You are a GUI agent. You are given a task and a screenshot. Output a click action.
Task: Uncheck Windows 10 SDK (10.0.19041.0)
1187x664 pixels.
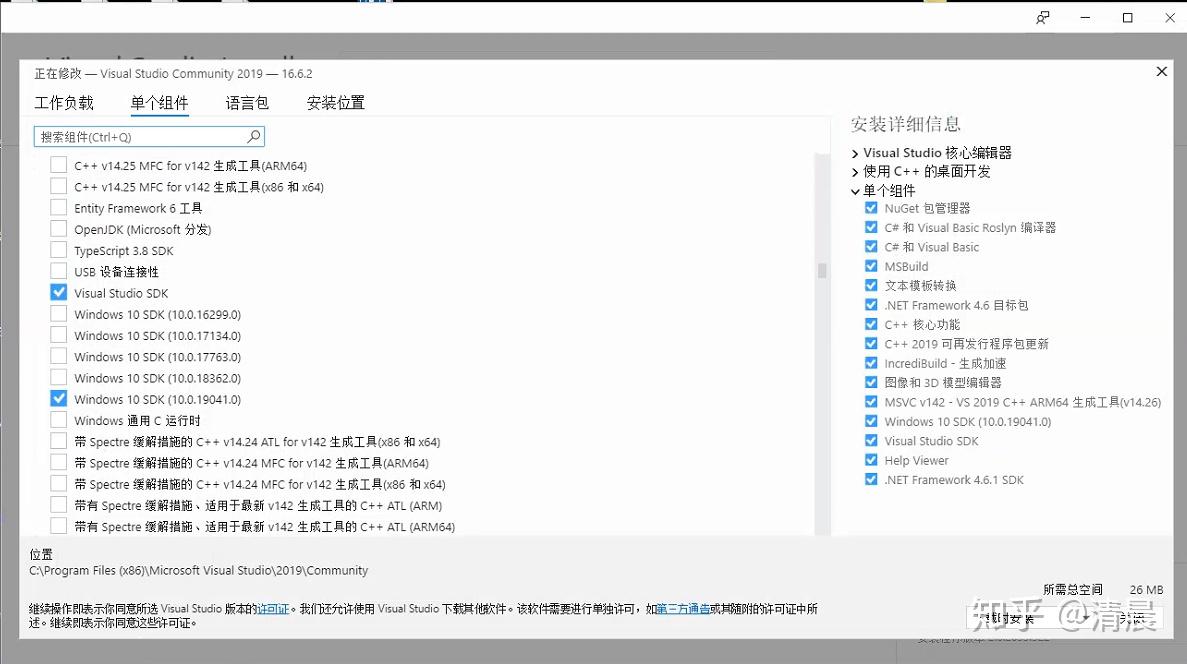(x=58, y=399)
